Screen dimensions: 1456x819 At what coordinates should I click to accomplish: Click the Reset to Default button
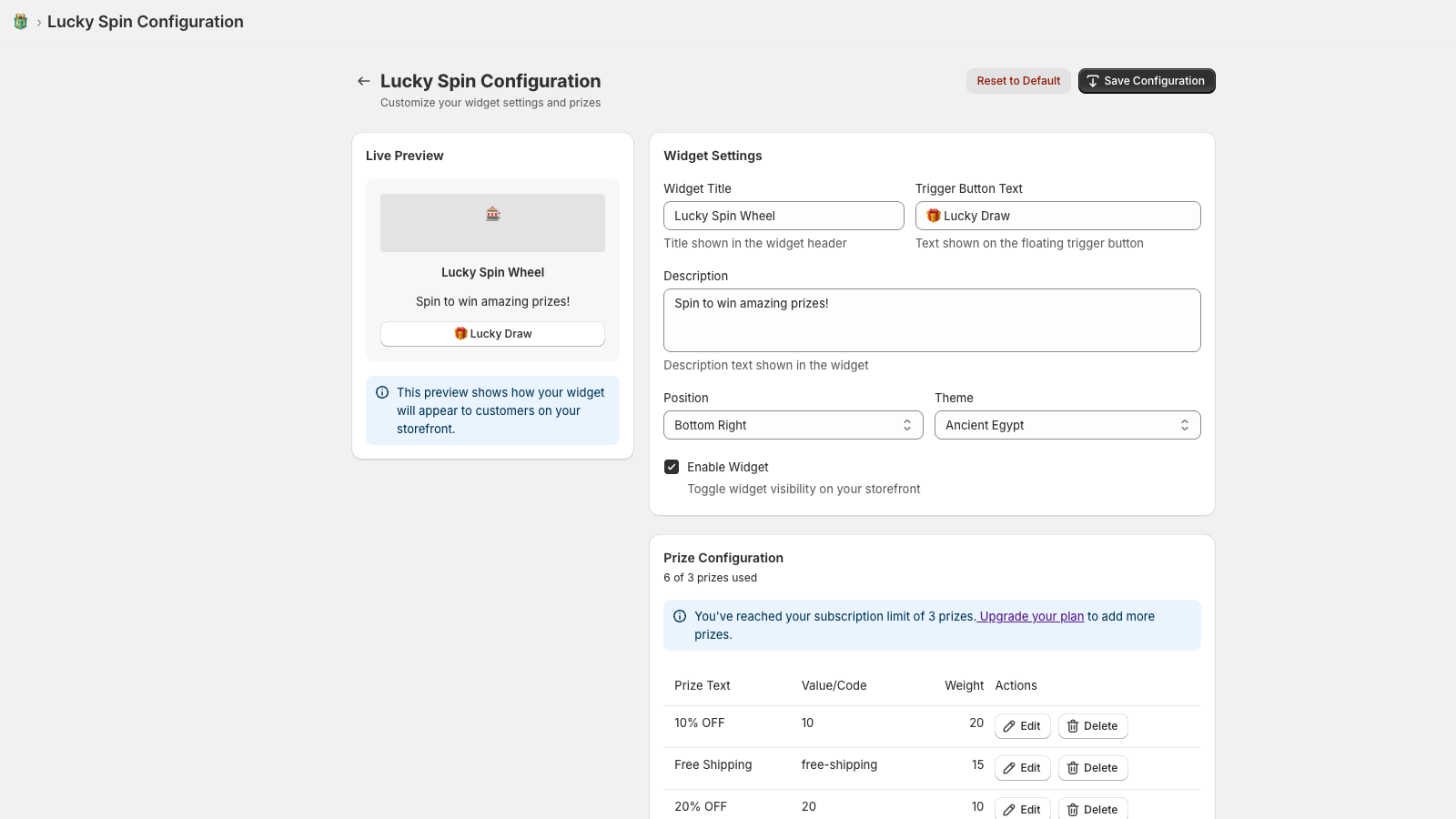tap(1018, 80)
